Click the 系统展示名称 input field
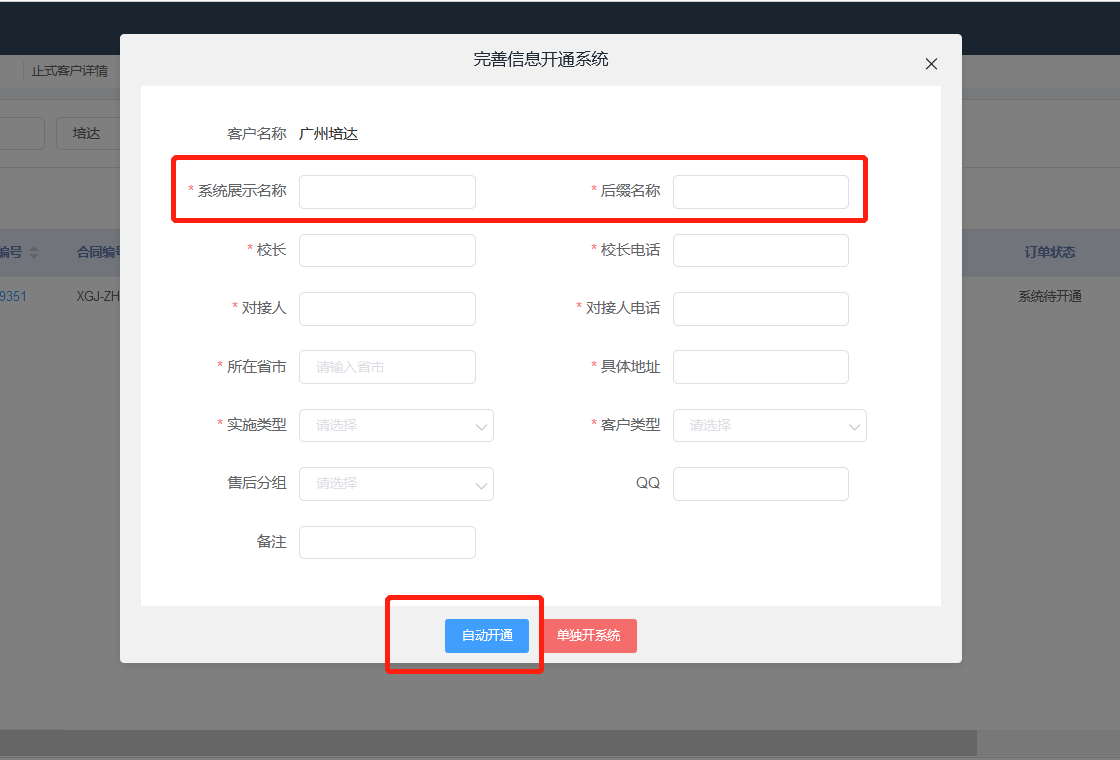This screenshot has width=1120, height=760. (x=387, y=192)
